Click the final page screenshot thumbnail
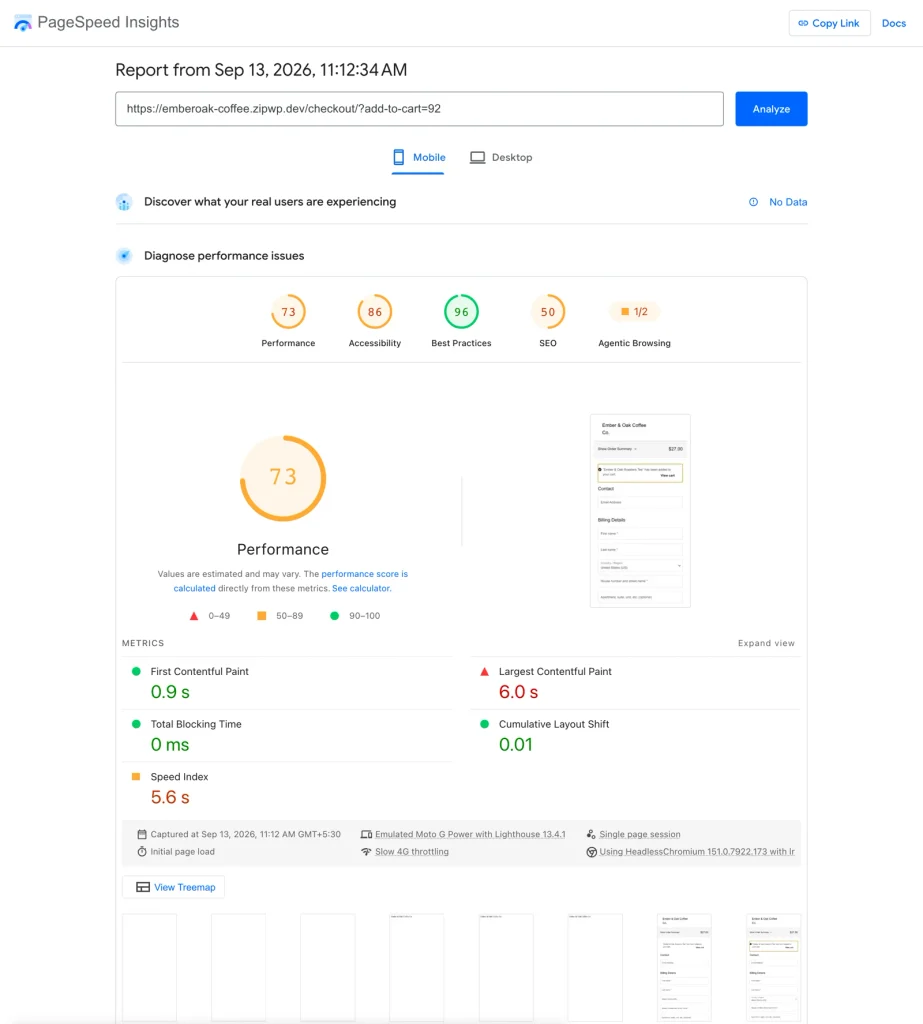 [x=640, y=511]
